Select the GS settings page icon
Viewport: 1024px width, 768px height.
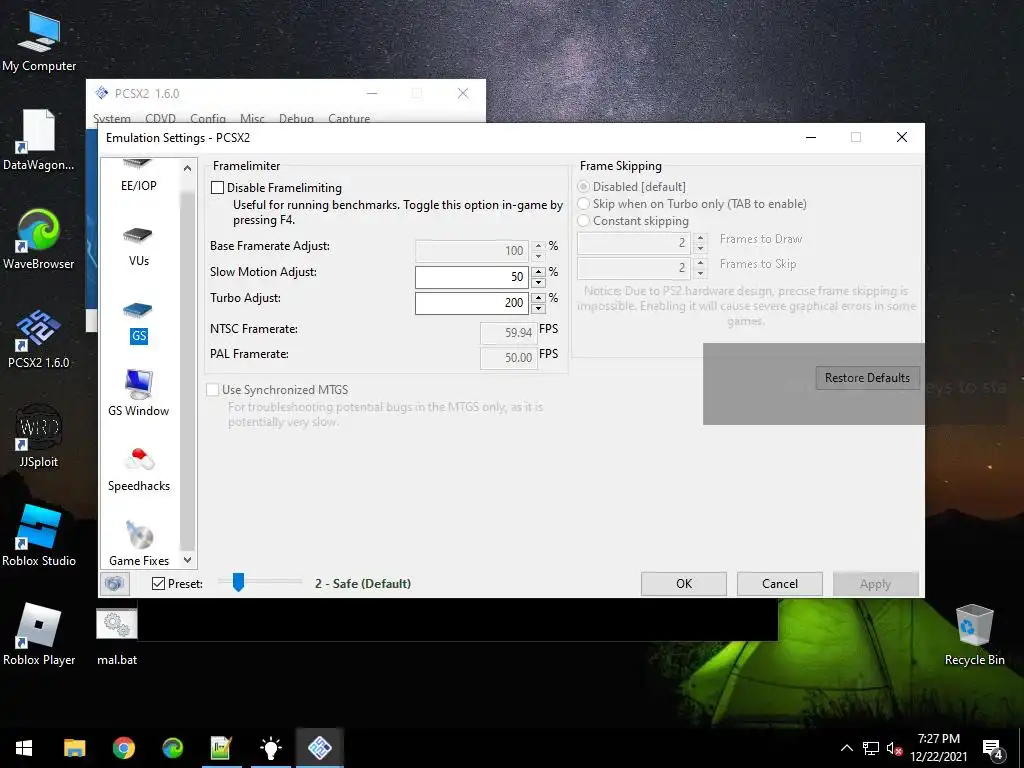138,311
